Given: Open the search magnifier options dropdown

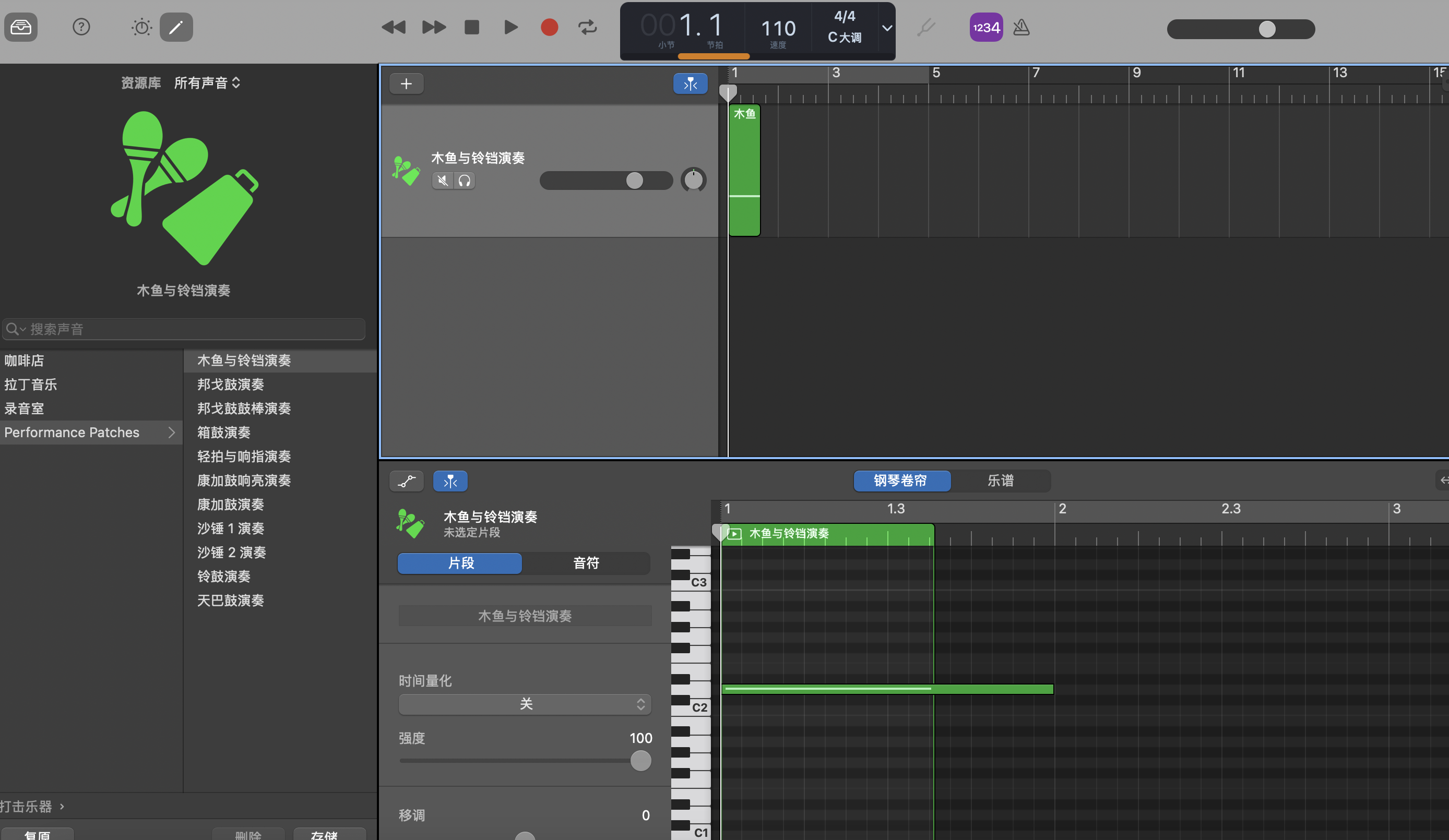Looking at the screenshot, I should click(x=16, y=329).
